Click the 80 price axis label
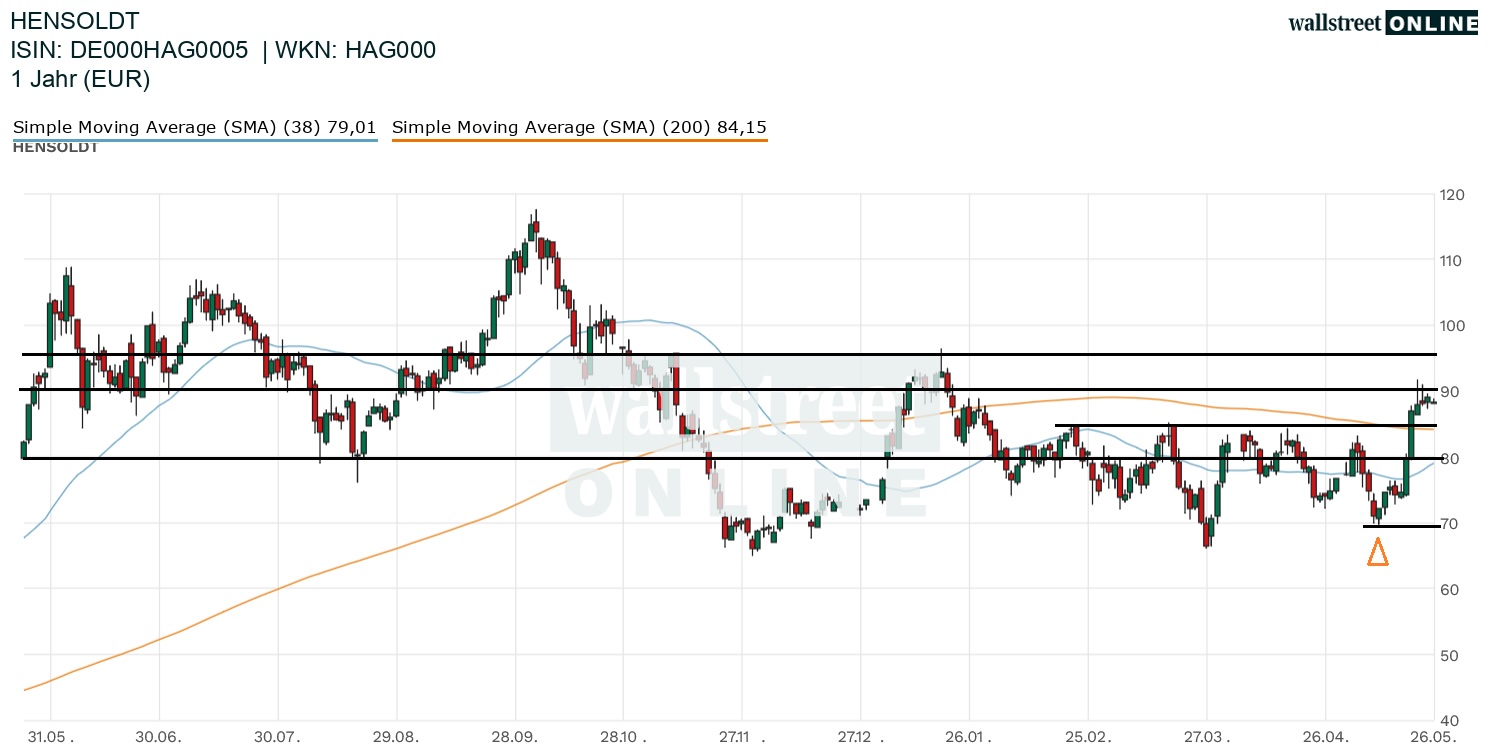 point(1448,458)
